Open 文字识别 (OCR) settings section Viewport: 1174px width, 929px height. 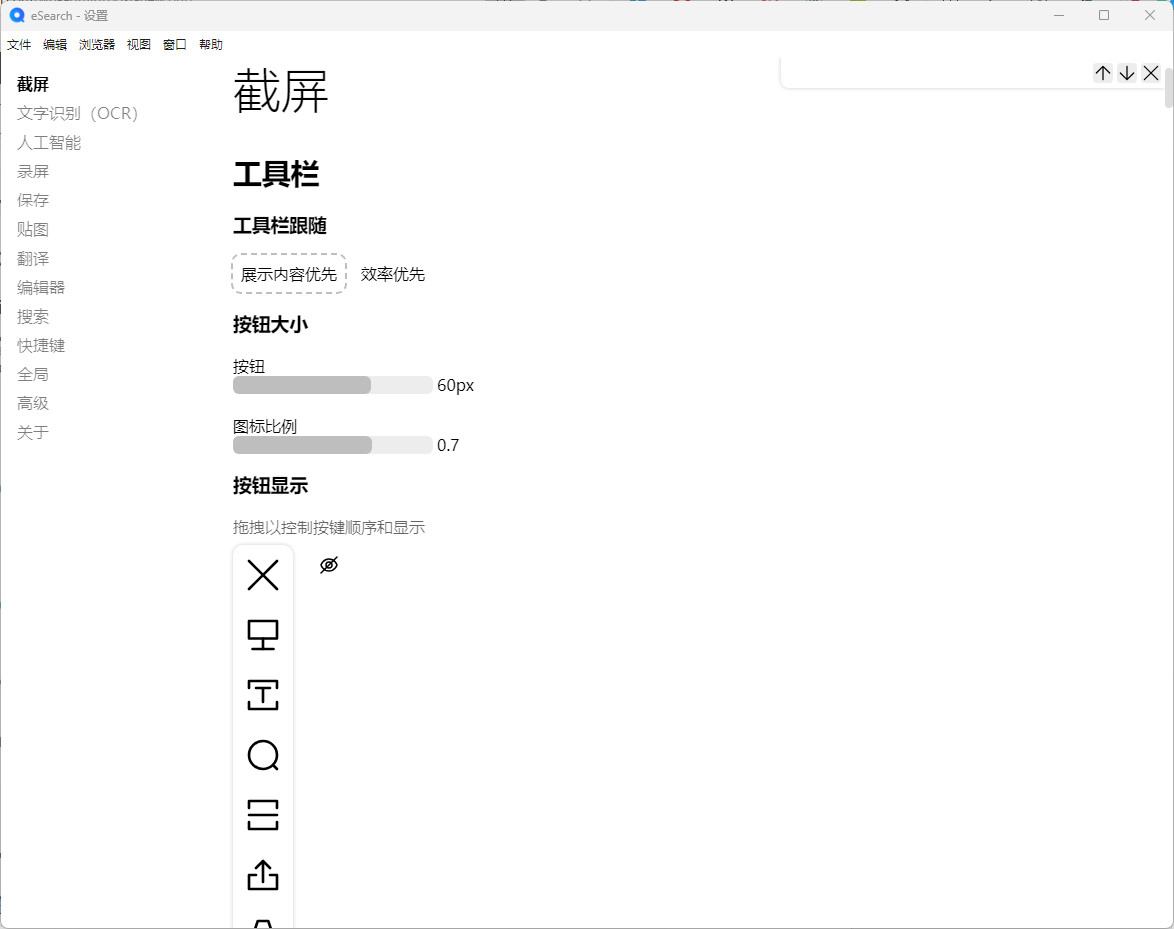click(78, 113)
